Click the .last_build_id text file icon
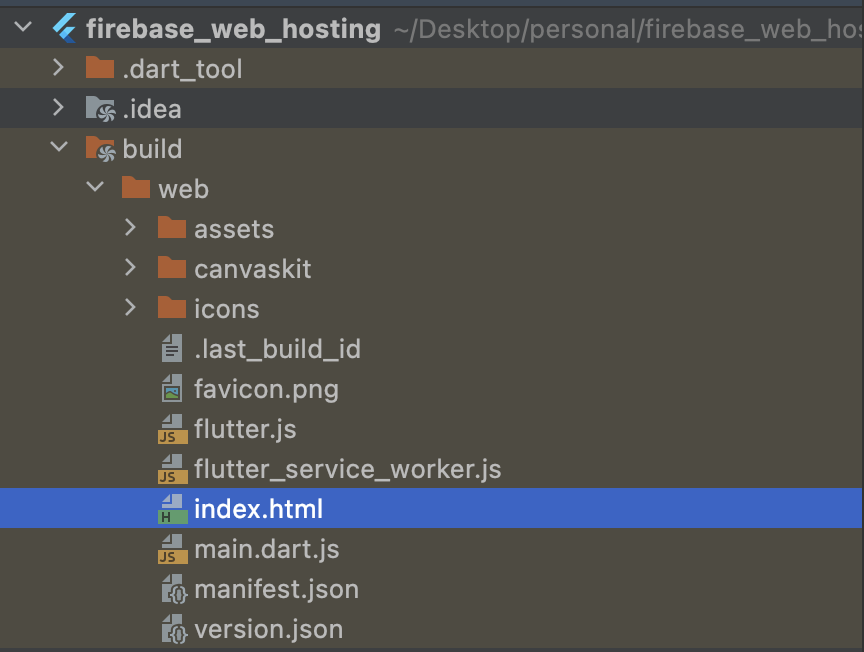Image resolution: width=864 pixels, height=652 pixels. [172, 348]
